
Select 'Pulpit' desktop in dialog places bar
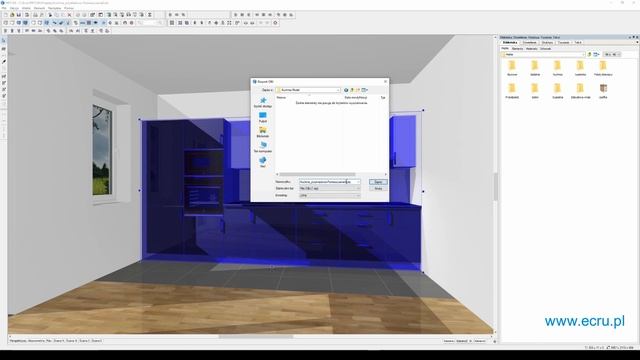263,118
